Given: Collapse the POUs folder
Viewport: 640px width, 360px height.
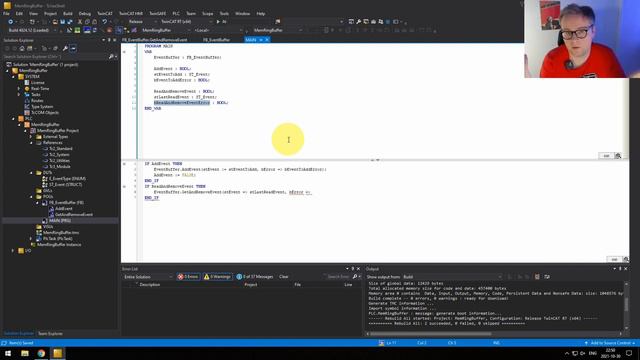Looking at the screenshot, I should (31, 197).
